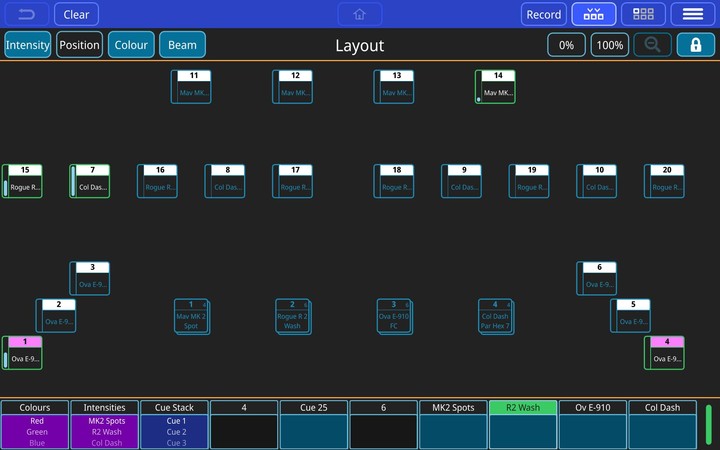
Task: Select pink-header fixture 1 Ova E-9
Action: [22, 353]
